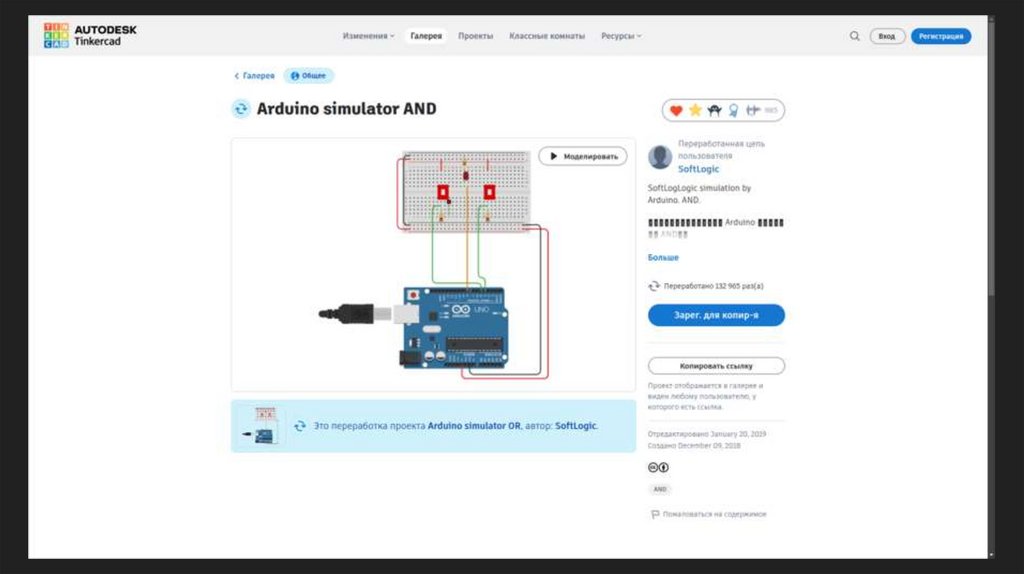Viewport: 1024px width, 574px height.
Task: Open SoftLogic author profile link in sidebar
Action: 698,168
